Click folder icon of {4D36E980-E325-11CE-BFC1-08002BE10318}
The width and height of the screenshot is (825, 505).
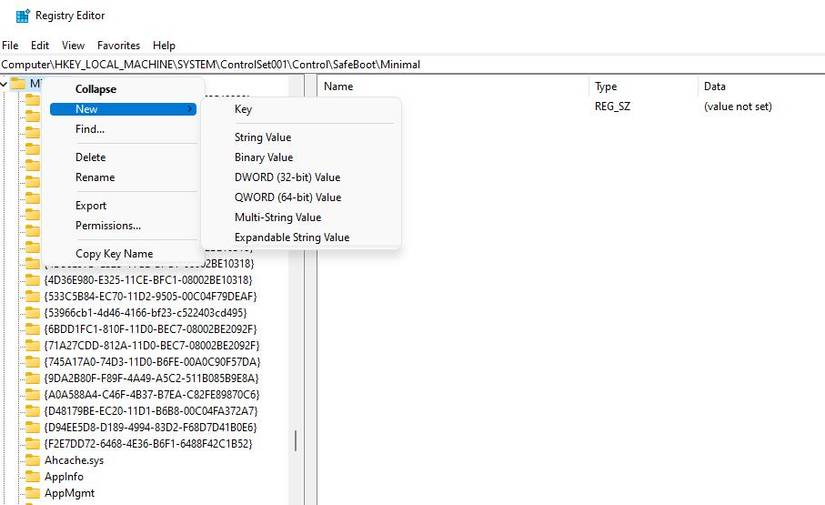(x=33, y=280)
